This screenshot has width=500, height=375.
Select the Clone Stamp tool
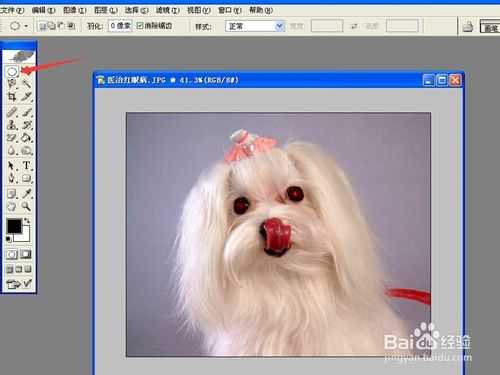pyautogui.click(x=12, y=125)
